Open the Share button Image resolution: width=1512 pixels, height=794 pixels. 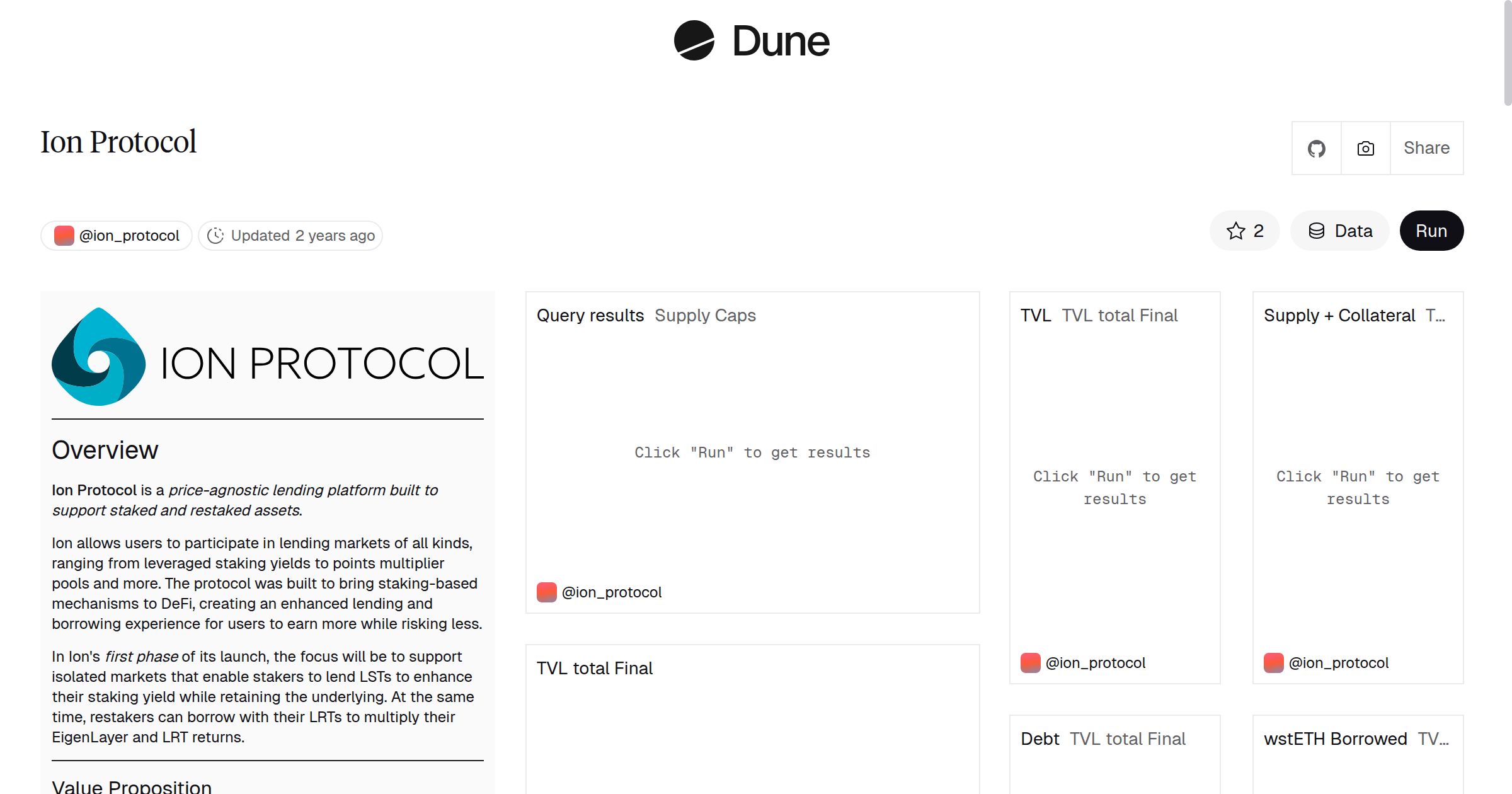(1426, 149)
